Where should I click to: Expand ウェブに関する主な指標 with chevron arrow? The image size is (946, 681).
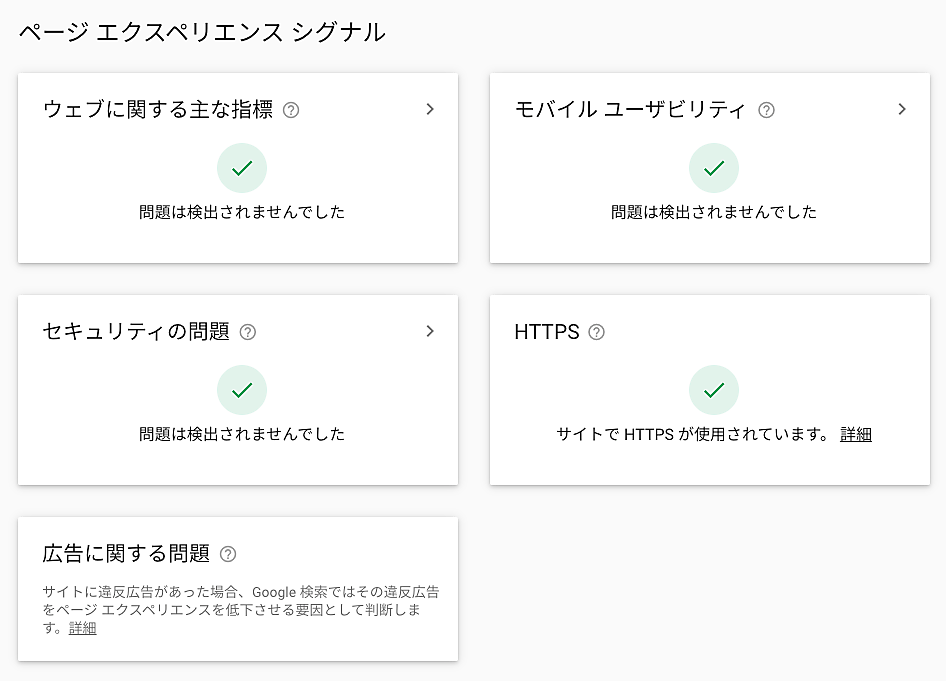tap(430, 109)
